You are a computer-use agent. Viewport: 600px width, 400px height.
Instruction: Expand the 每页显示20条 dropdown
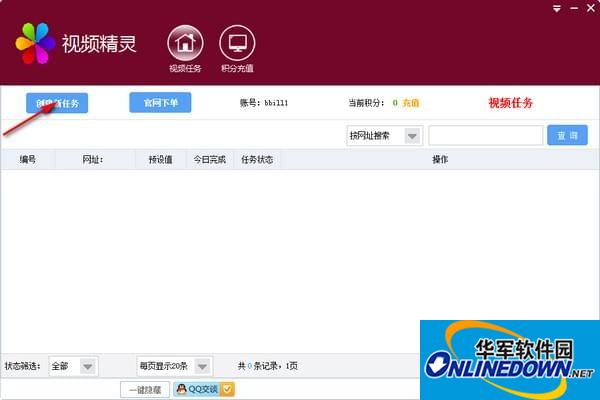coord(202,366)
